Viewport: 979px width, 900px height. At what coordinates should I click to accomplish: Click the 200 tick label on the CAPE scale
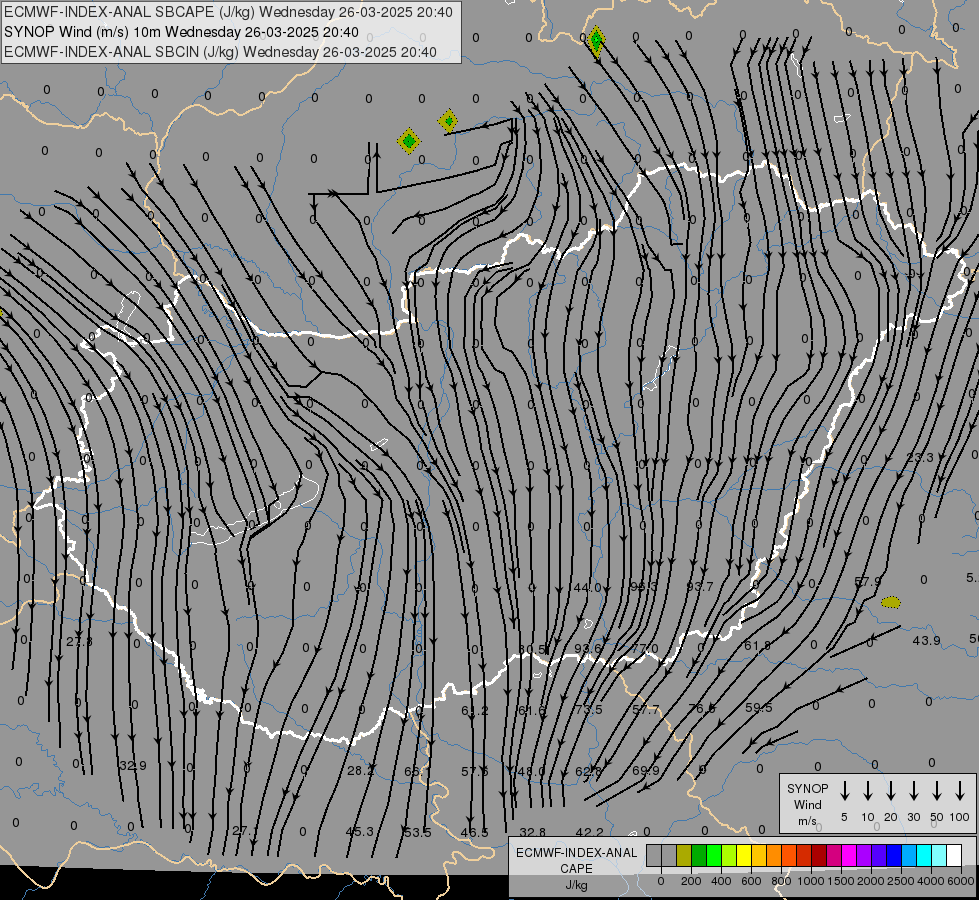pos(691,881)
